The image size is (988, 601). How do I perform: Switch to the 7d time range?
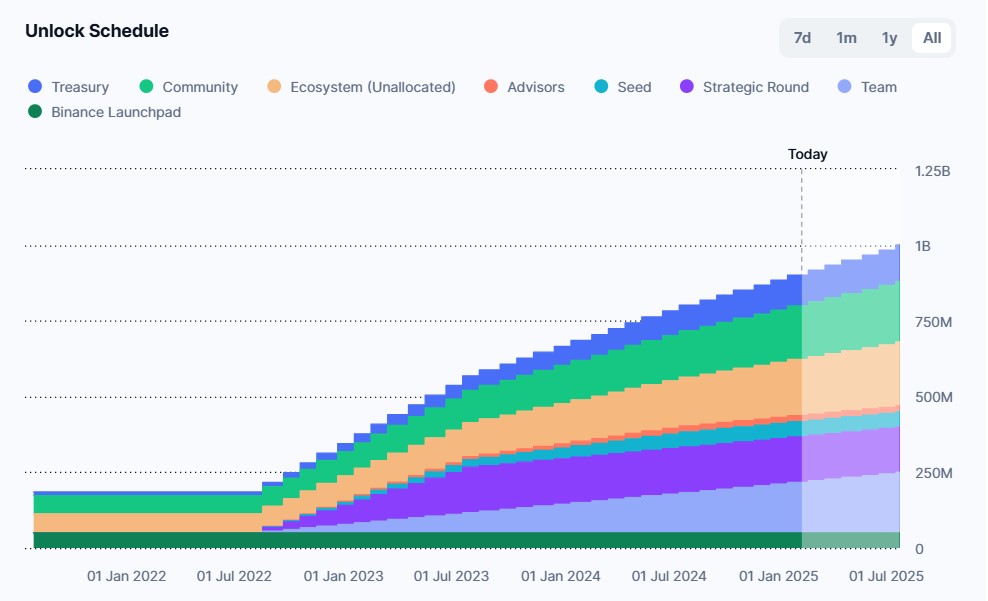(802, 38)
